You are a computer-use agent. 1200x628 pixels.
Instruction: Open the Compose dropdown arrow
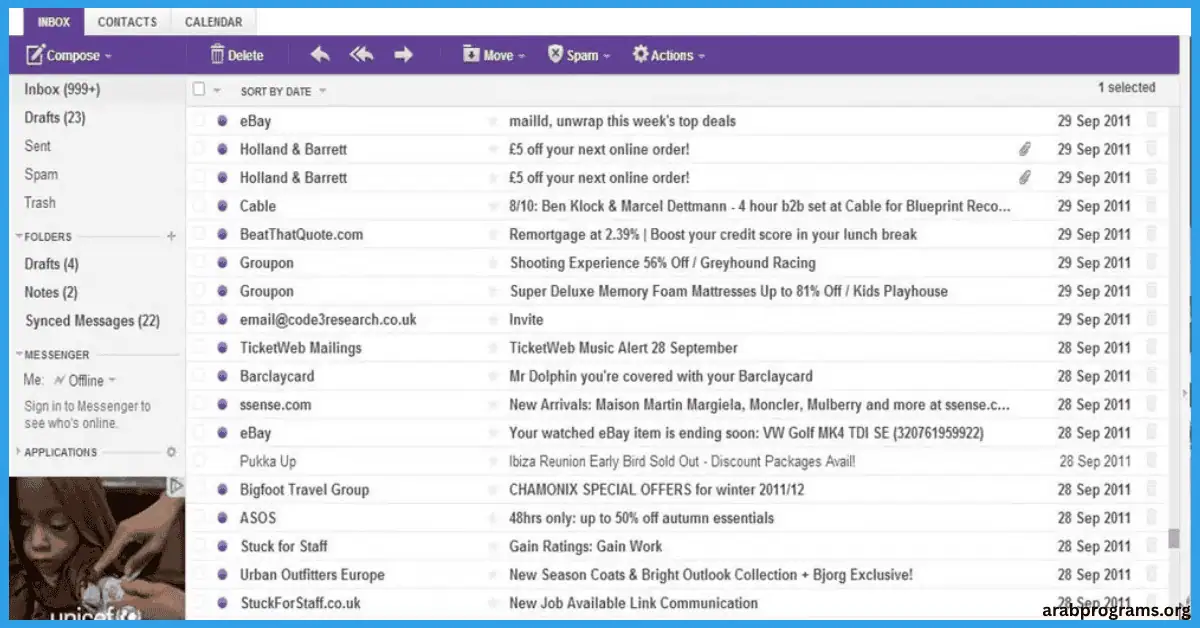(x=108, y=57)
